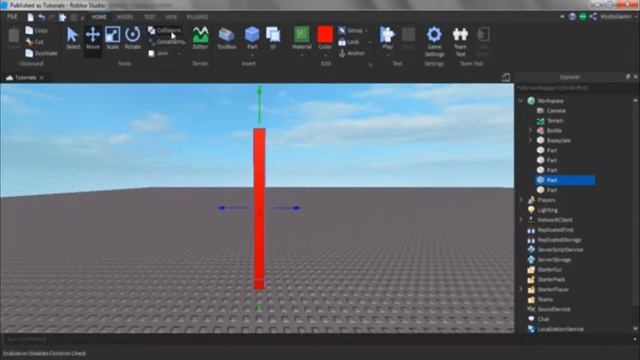
Task: Click the Play test button
Action: point(387,38)
